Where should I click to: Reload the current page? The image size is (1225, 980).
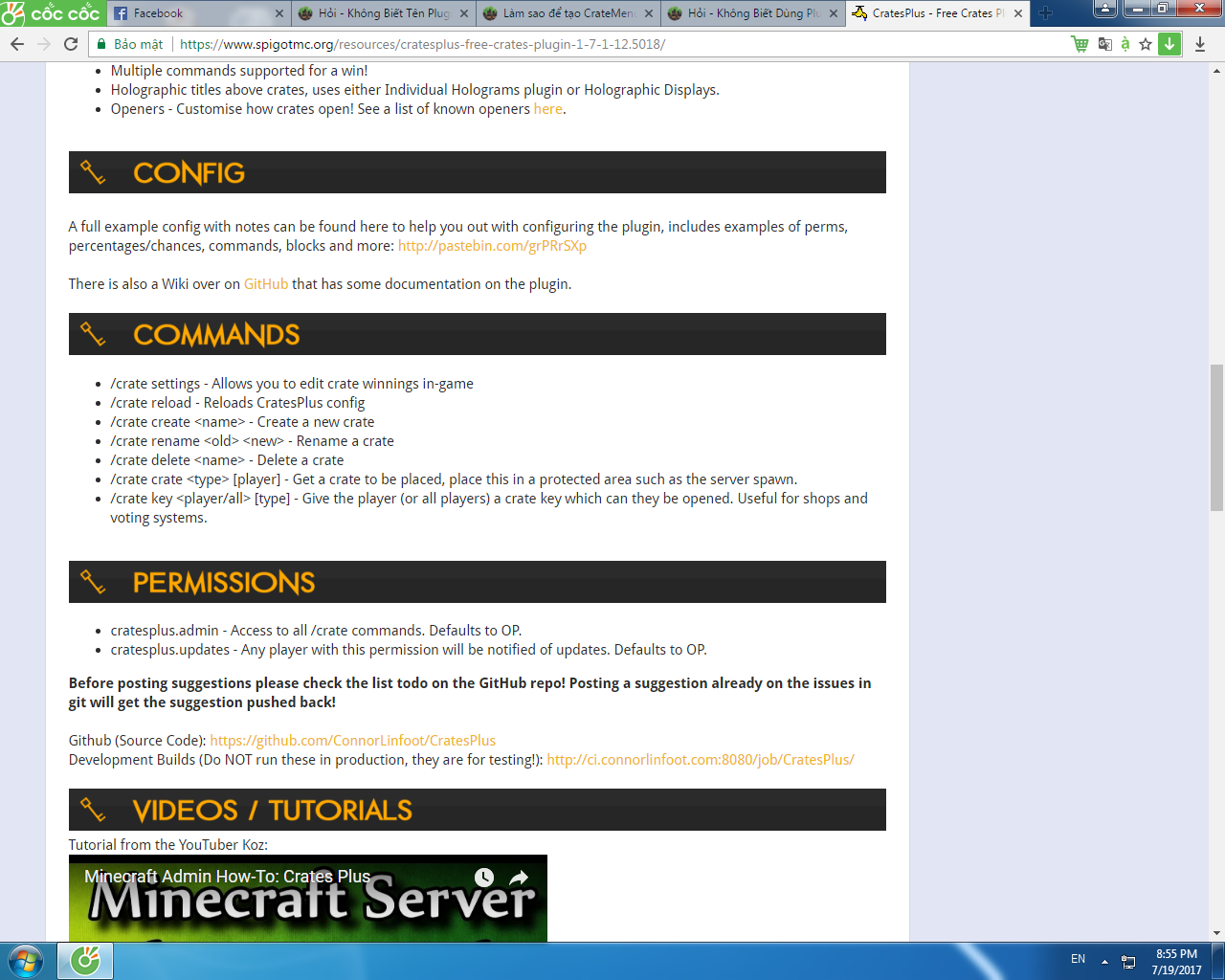click(71, 44)
